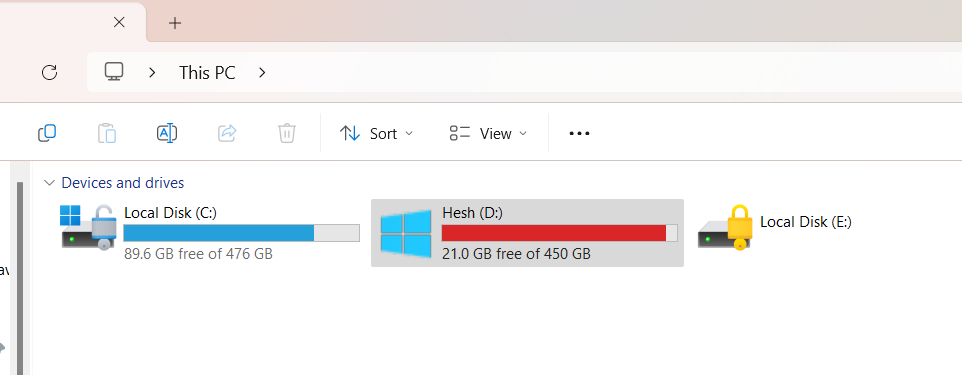Open the View dropdown menu
Screen dimensions: 962x375
pyautogui.click(x=488, y=133)
